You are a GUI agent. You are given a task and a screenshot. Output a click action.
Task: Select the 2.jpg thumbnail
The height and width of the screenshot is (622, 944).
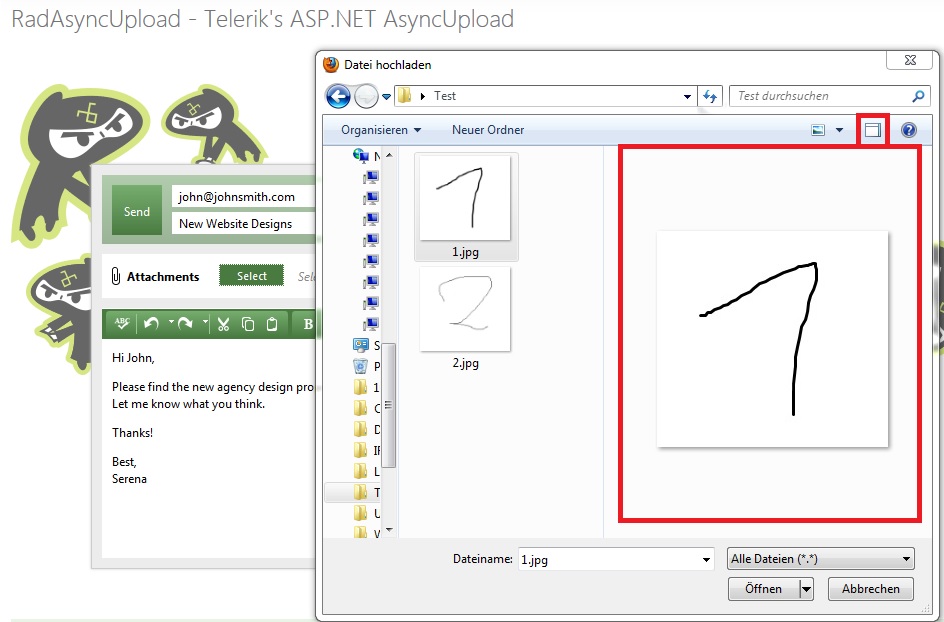[x=465, y=309]
